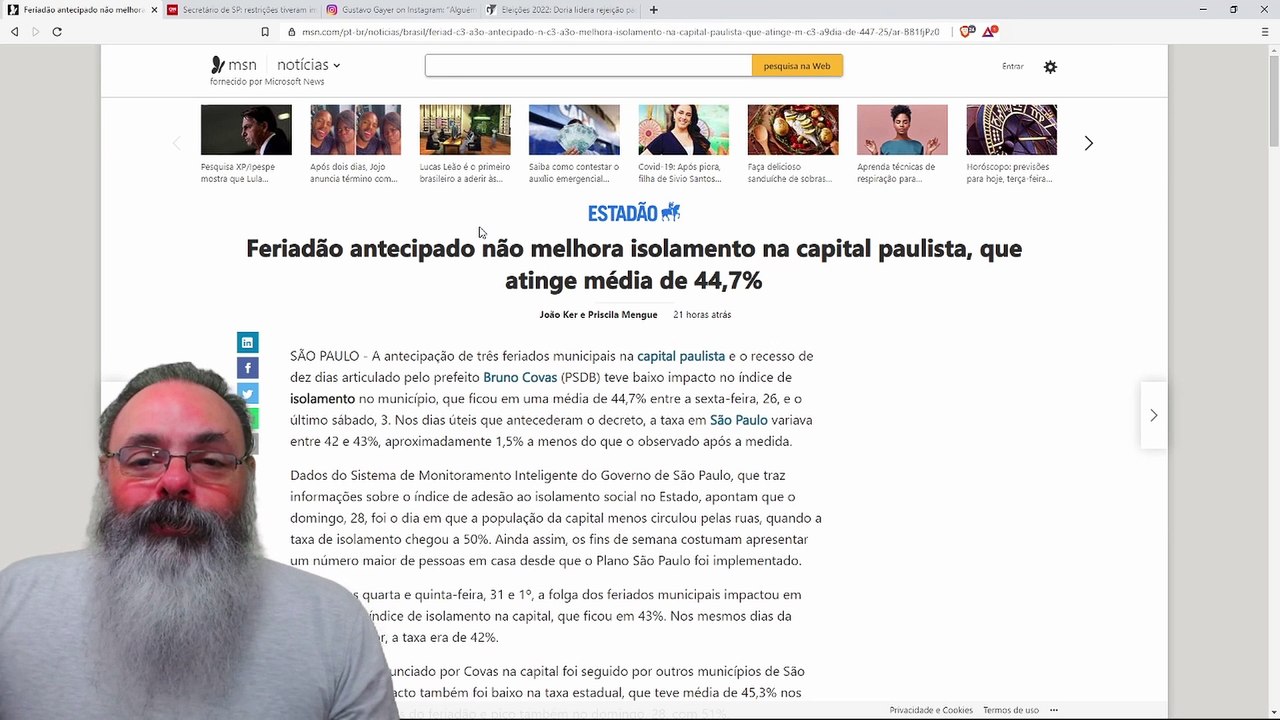The image size is (1280, 720).
Task: Share article on Twitter
Action: (247, 393)
